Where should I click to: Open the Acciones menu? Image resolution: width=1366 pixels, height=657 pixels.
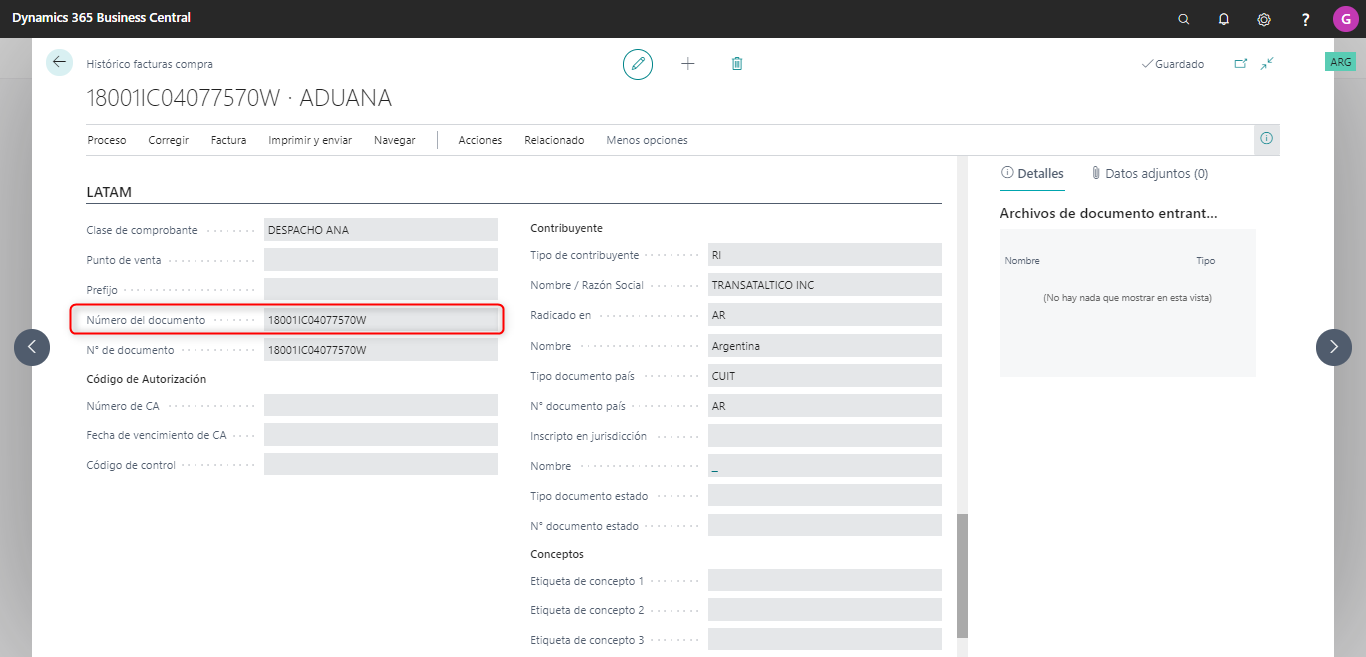pyautogui.click(x=480, y=140)
